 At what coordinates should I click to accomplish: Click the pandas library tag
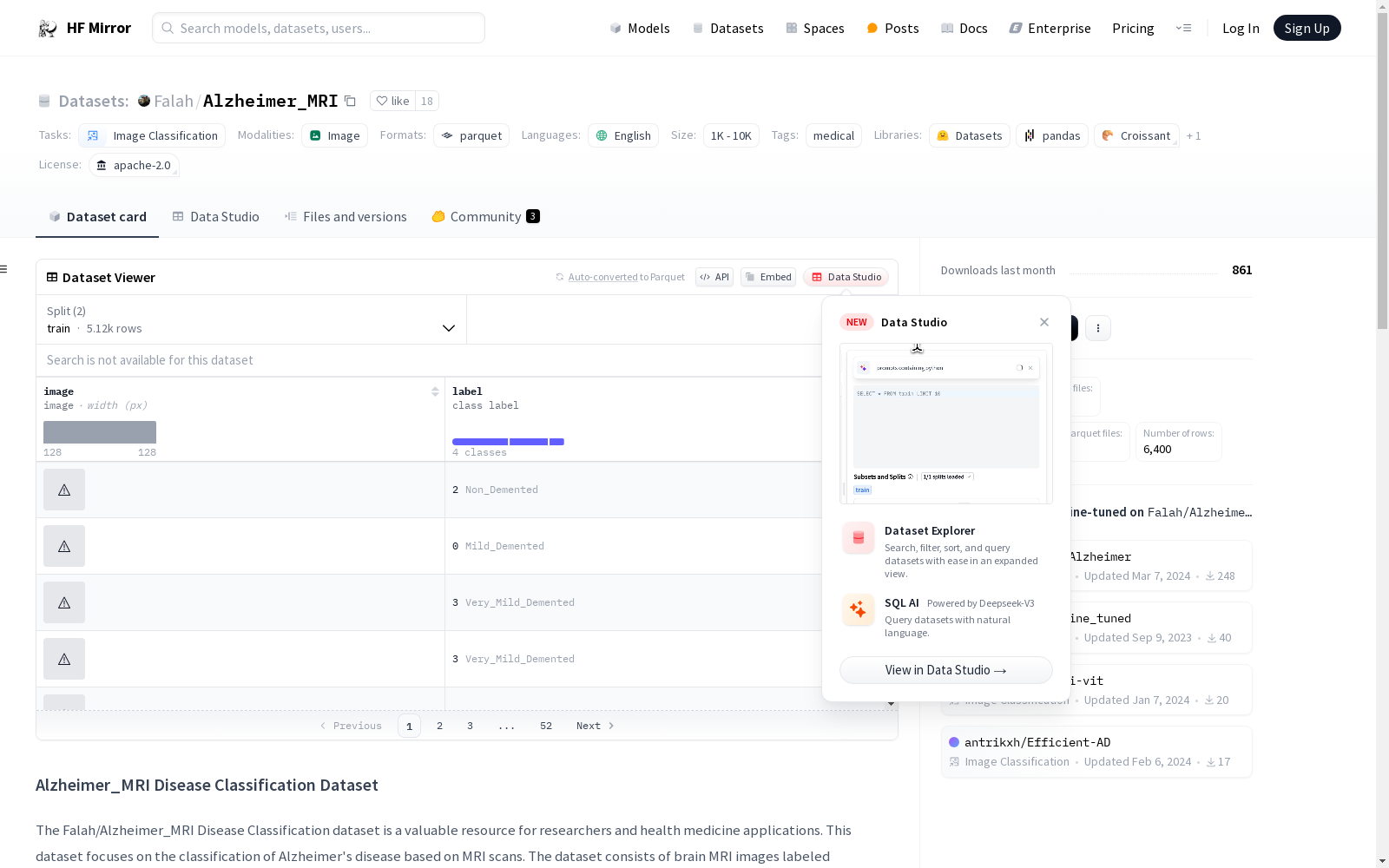click(x=1052, y=135)
